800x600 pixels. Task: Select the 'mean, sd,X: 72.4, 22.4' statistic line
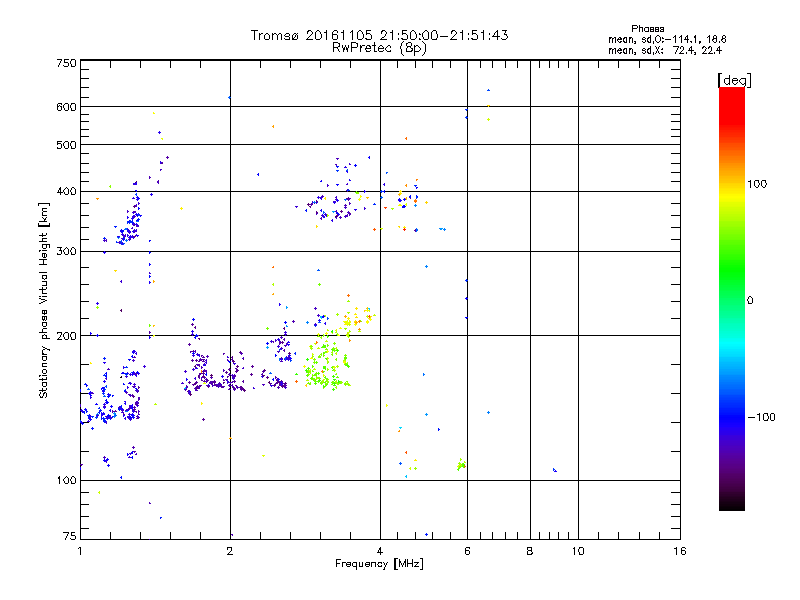(665, 50)
